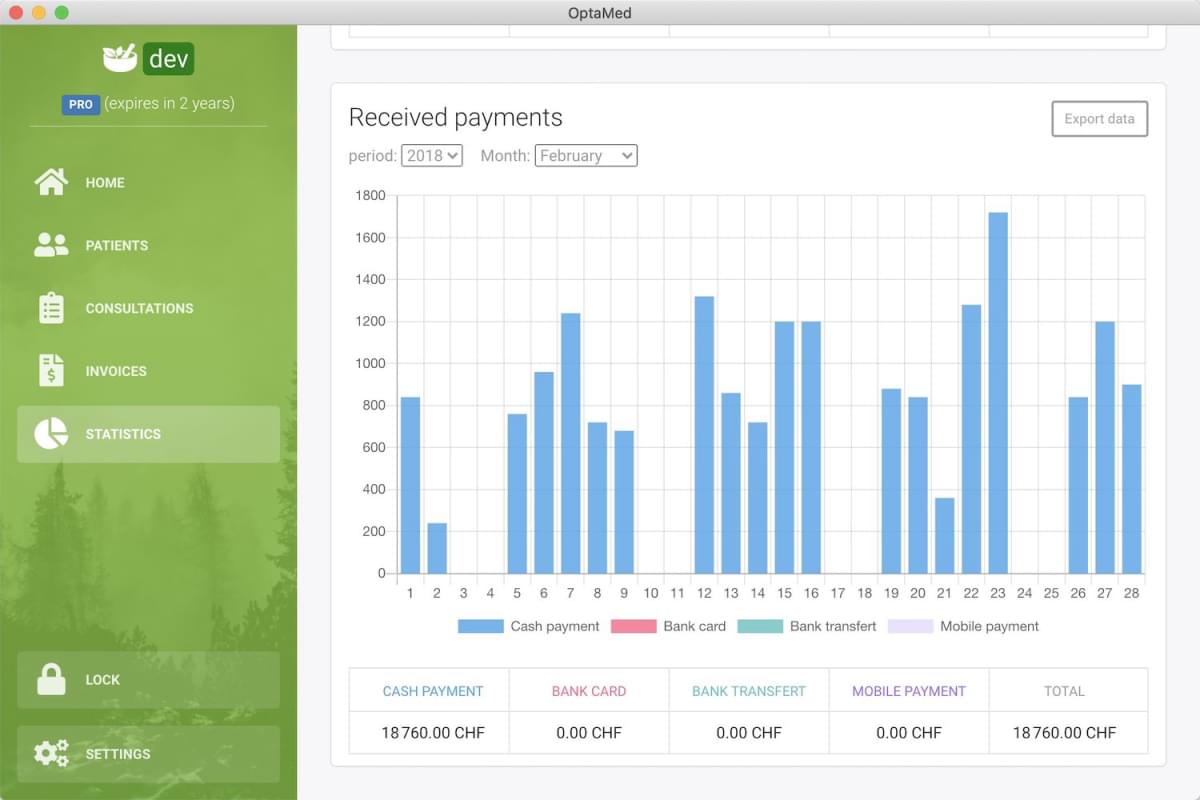Viewport: 1200px width, 800px height.
Task: Click the dev badge label
Action: coord(168,58)
